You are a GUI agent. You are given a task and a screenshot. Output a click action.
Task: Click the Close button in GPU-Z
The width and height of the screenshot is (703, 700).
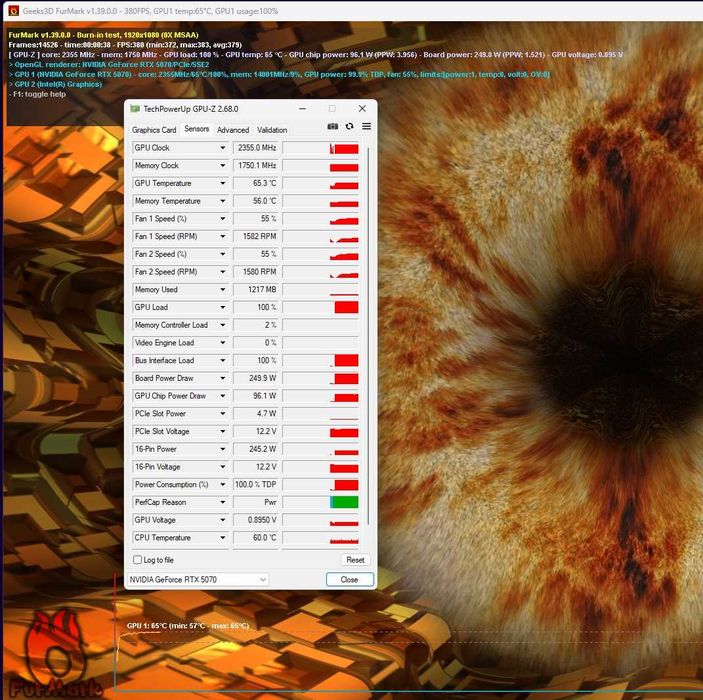coord(349,579)
